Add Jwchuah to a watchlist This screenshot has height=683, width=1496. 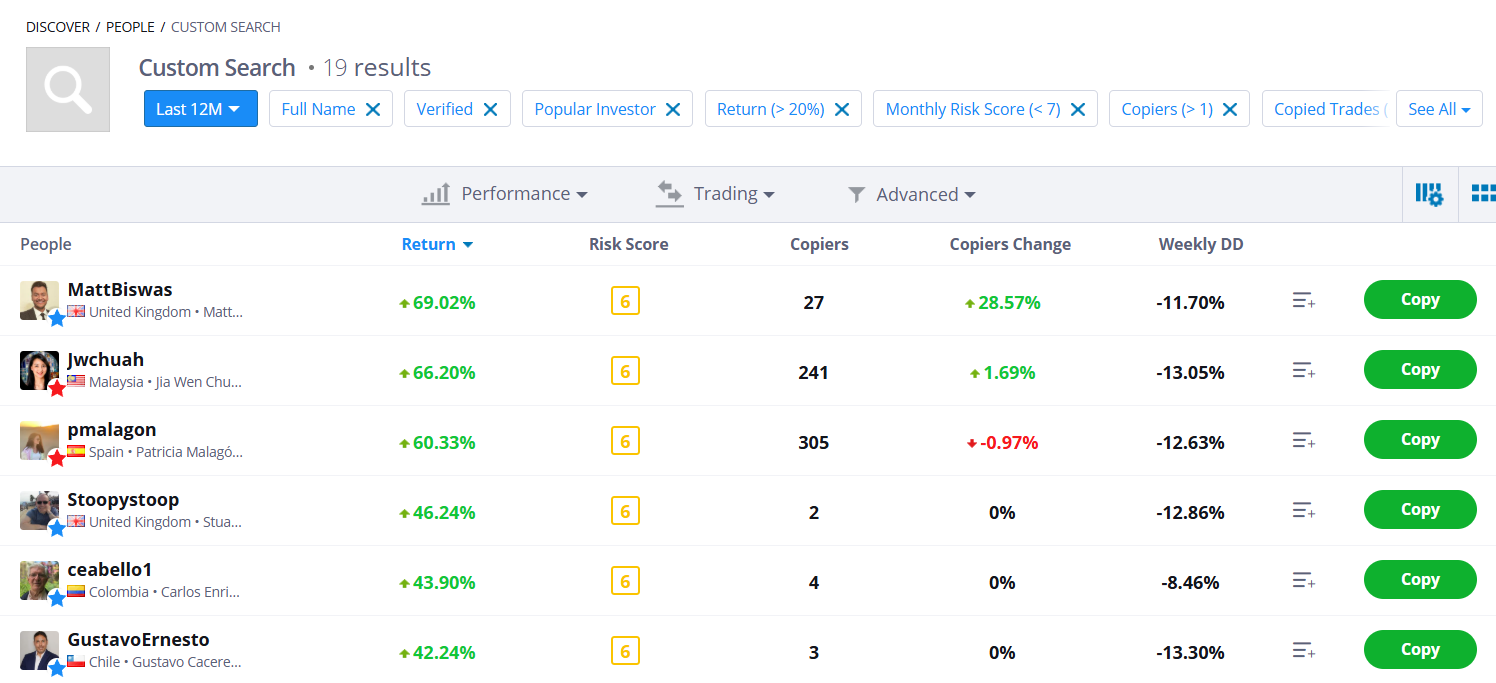tap(1303, 369)
